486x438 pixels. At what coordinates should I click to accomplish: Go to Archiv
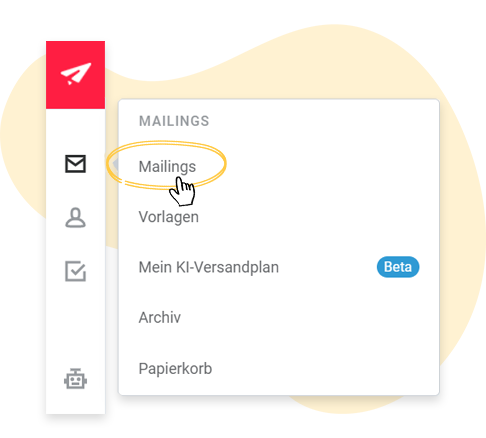coord(160,317)
